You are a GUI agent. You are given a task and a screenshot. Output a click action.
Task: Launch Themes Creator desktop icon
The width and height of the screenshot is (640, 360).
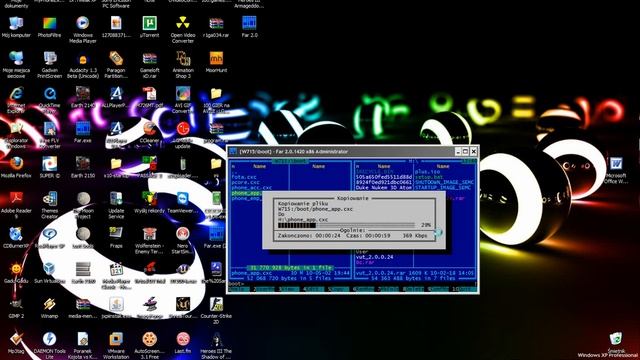click(49, 205)
